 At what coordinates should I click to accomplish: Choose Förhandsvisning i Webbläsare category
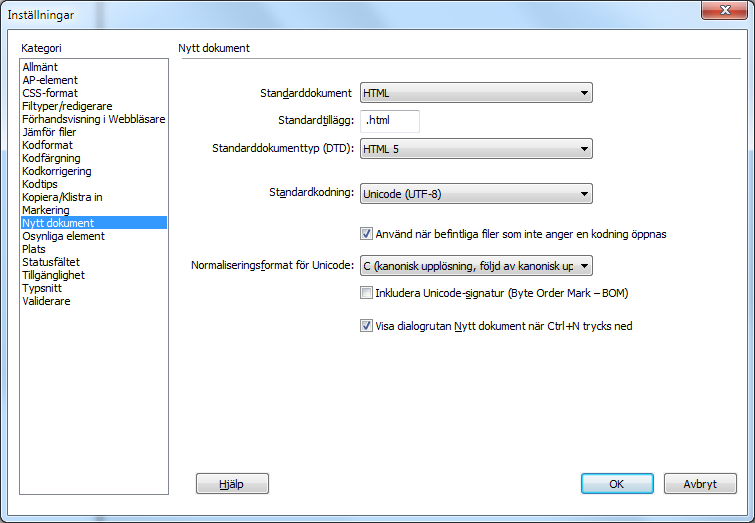pos(94,119)
